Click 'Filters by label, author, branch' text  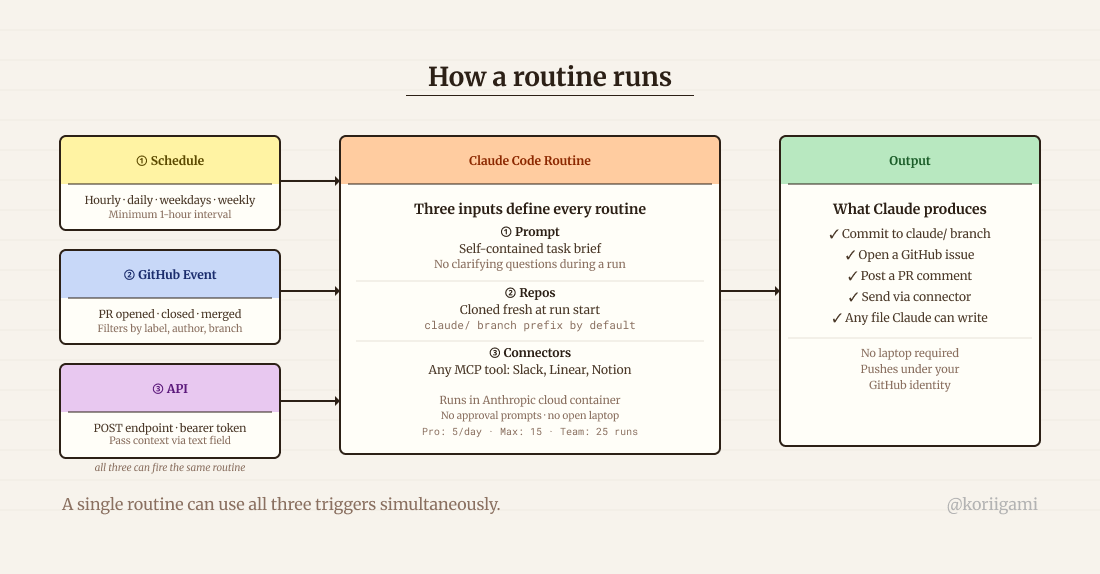coord(170,328)
